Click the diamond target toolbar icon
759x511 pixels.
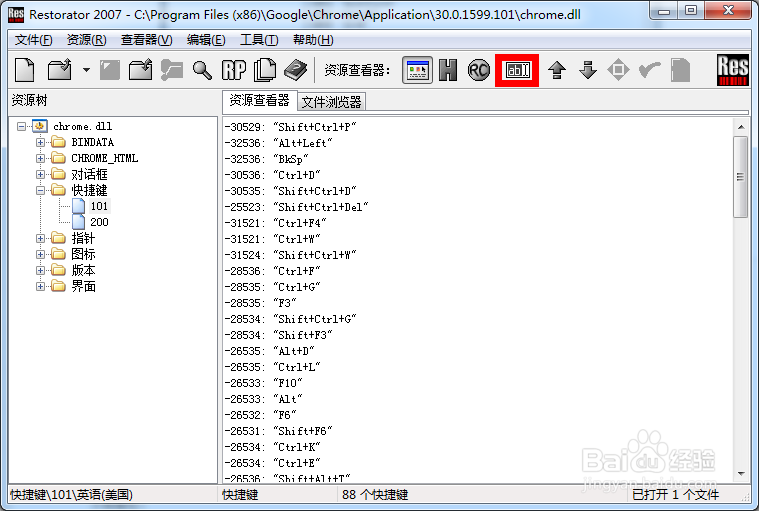(x=618, y=71)
